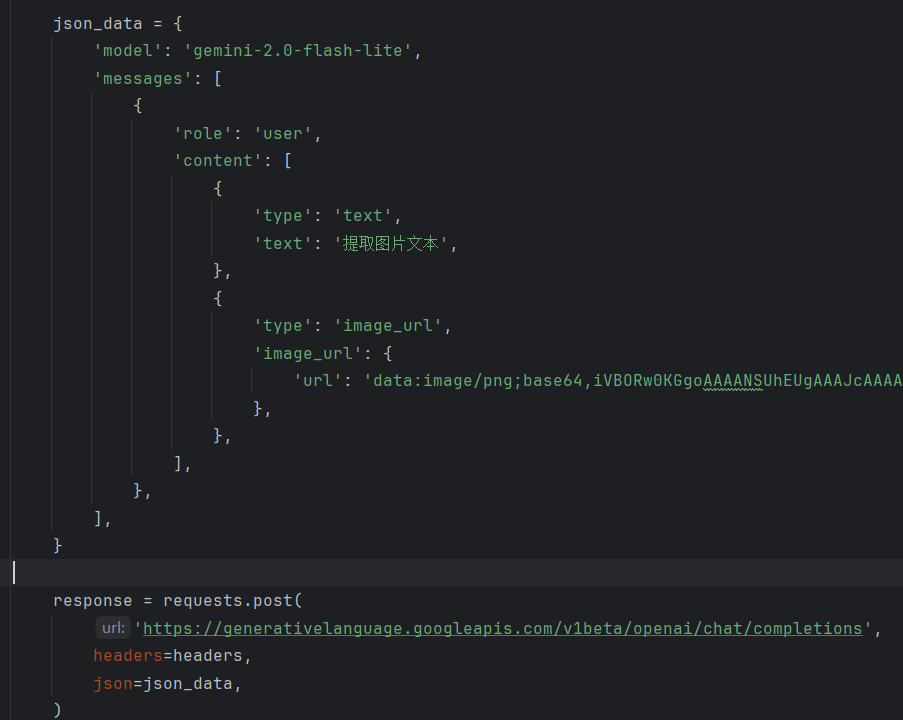Image resolution: width=903 pixels, height=720 pixels.
Task: Open the generativelanguage.googleapis.com completions URL link
Action: 503,628
